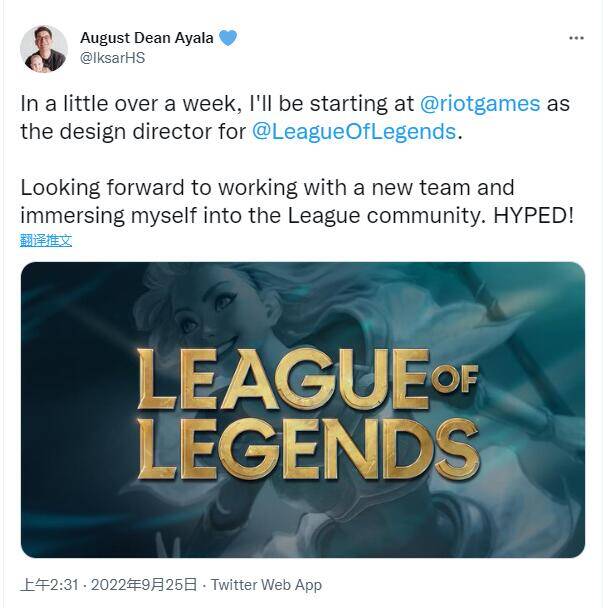603x608 pixels.
Task: Open the Twitter Web App source link
Action: (266, 585)
